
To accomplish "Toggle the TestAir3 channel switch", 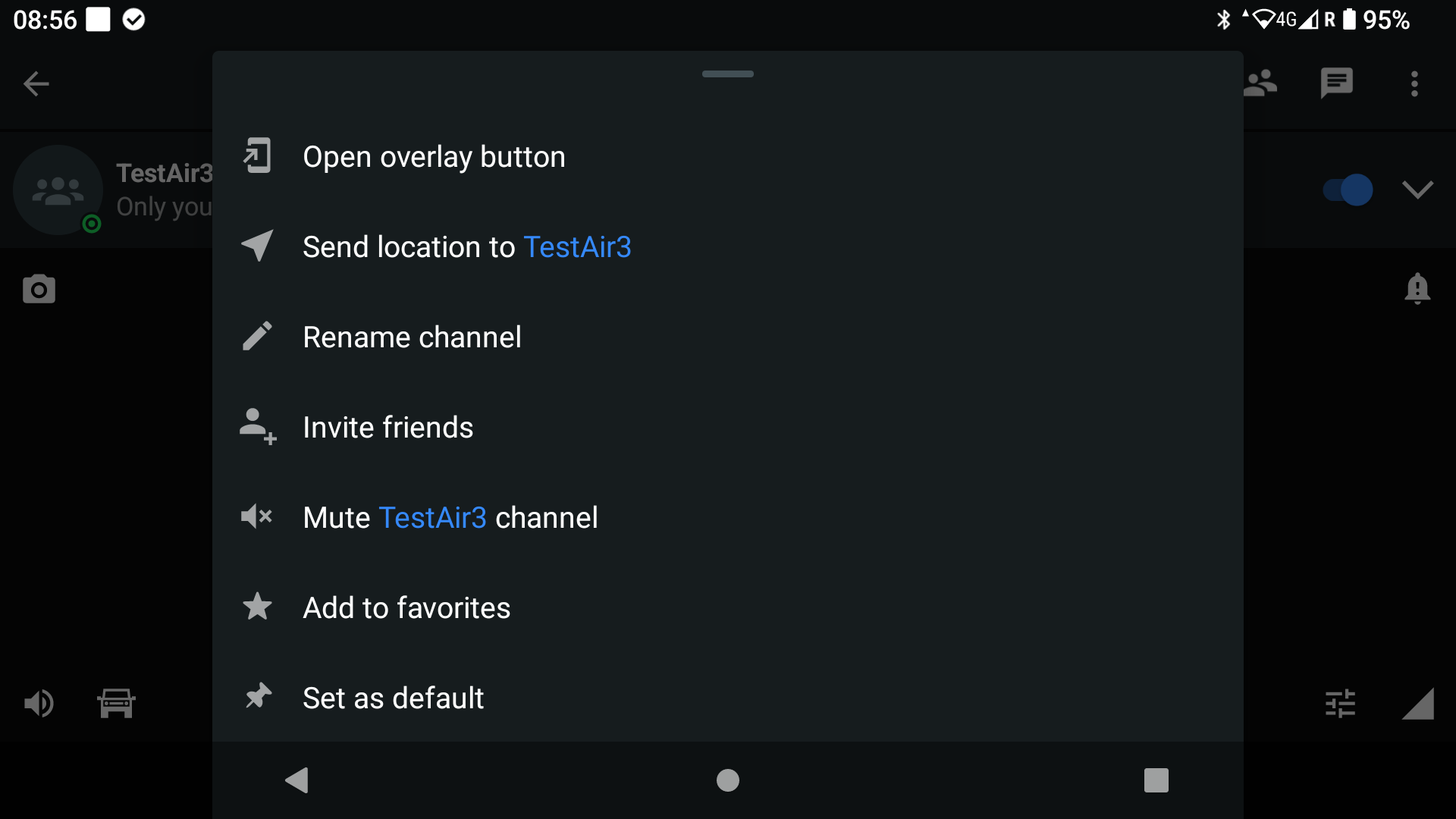I will 1348,190.
